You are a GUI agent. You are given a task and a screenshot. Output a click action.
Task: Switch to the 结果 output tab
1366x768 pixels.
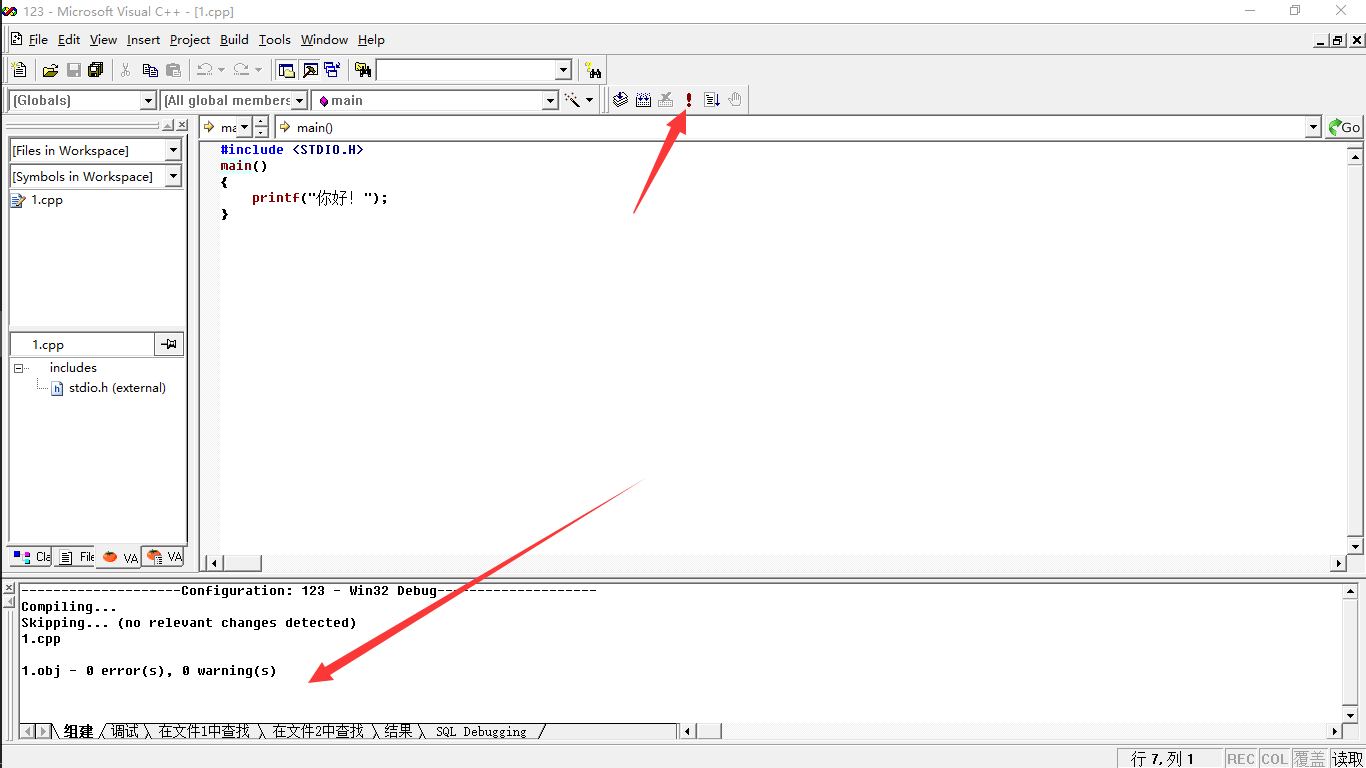[398, 732]
